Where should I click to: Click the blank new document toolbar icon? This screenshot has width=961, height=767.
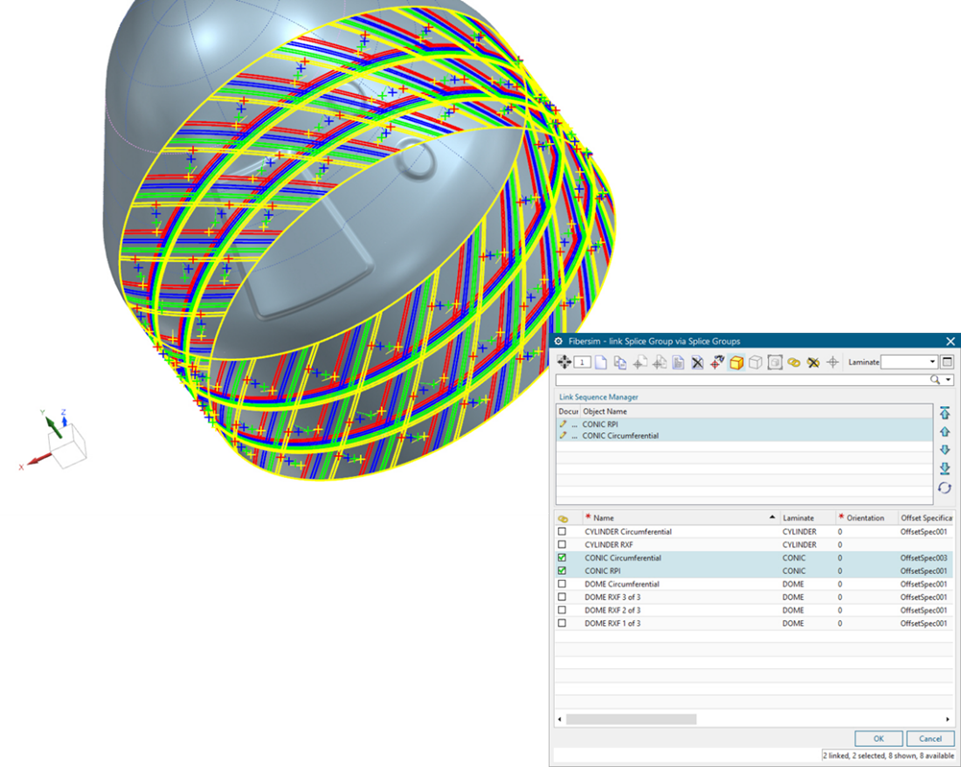(x=601, y=362)
